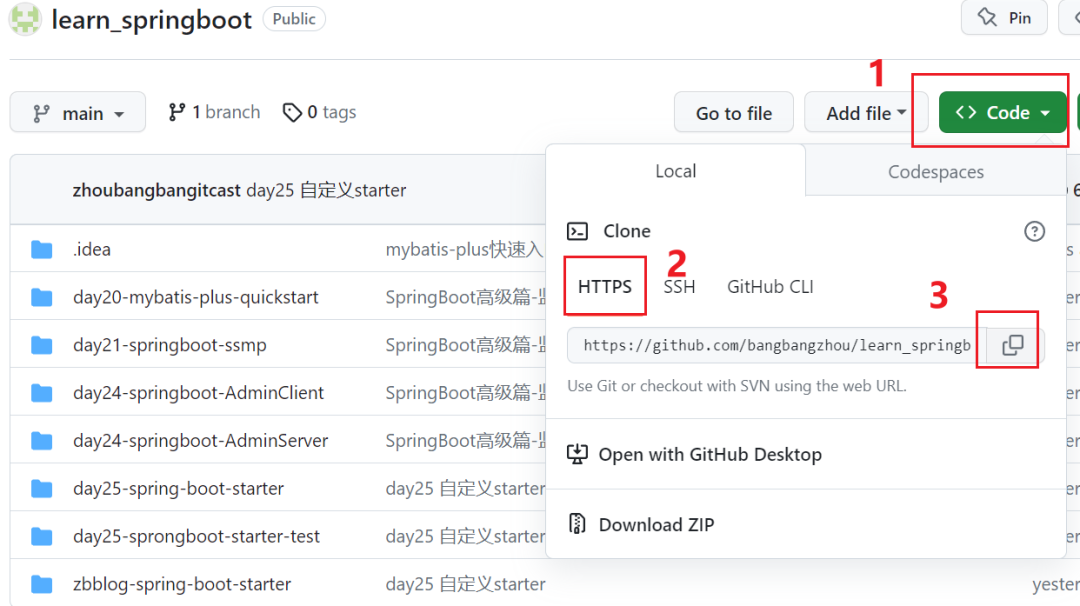Select the GitHub CLI clone option
Viewport: 1080px width, 606px height.
click(x=770, y=287)
